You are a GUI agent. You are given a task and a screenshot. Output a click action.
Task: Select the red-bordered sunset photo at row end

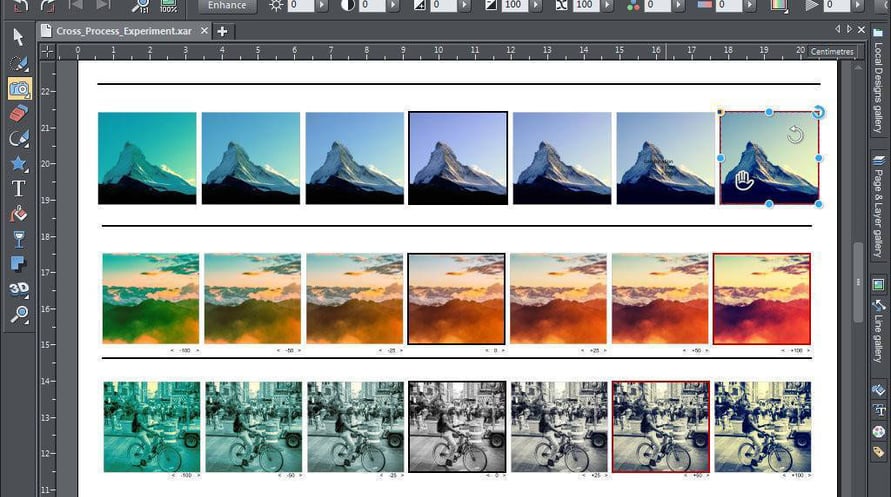[x=761, y=299]
